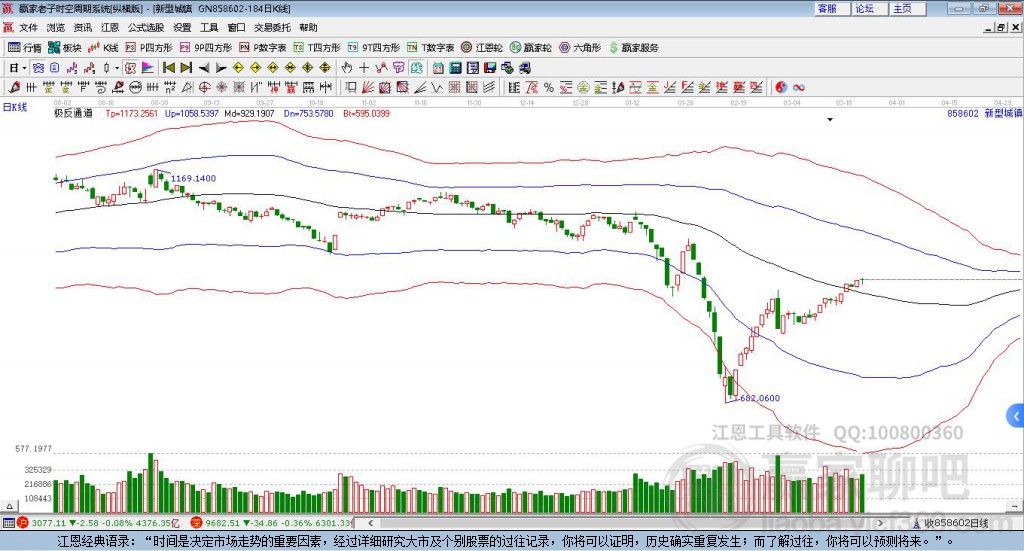This screenshot has height=551, width=1024.
Task: Open the 江恩轮 Gann wheel
Action: pos(482,48)
